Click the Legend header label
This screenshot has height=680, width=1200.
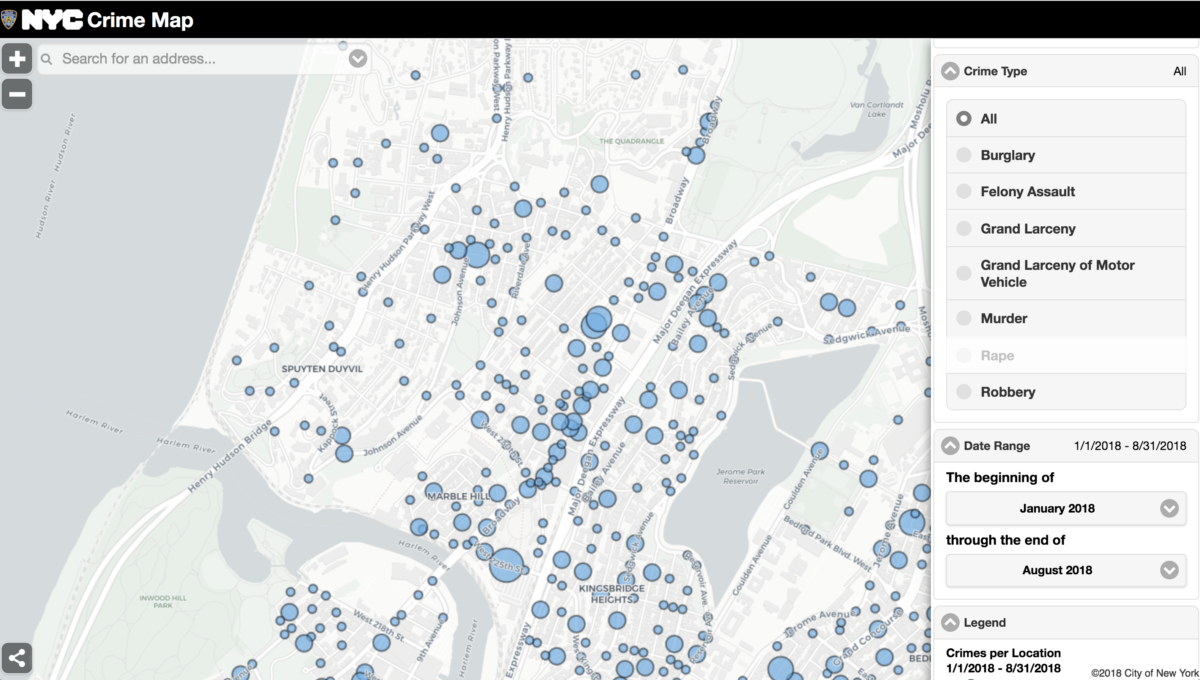click(985, 622)
